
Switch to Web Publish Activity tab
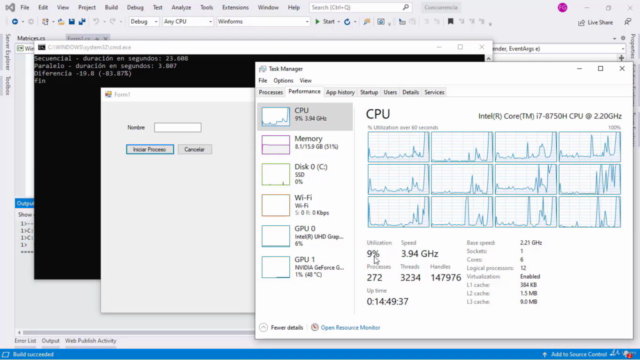pyautogui.click(x=91, y=341)
